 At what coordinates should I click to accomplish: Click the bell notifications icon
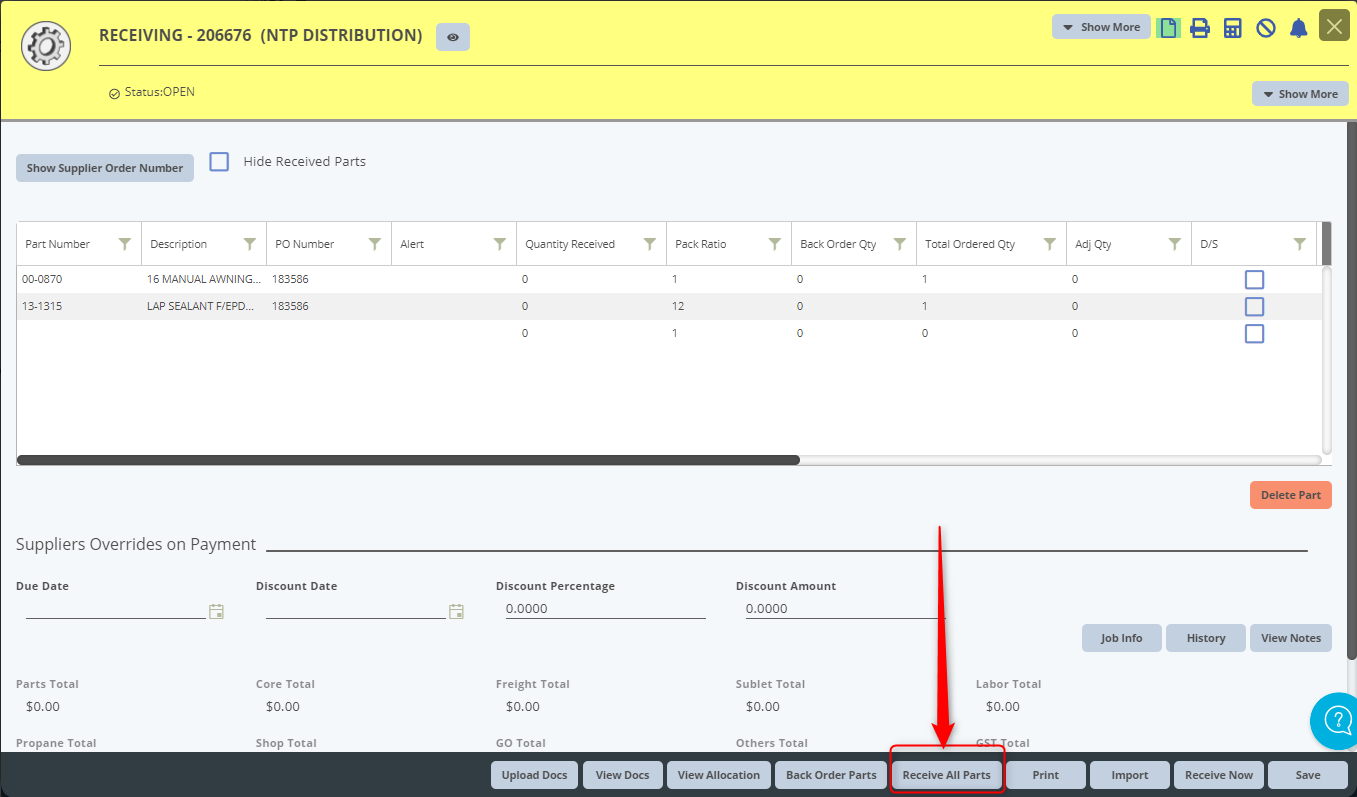pyautogui.click(x=1298, y=28)
